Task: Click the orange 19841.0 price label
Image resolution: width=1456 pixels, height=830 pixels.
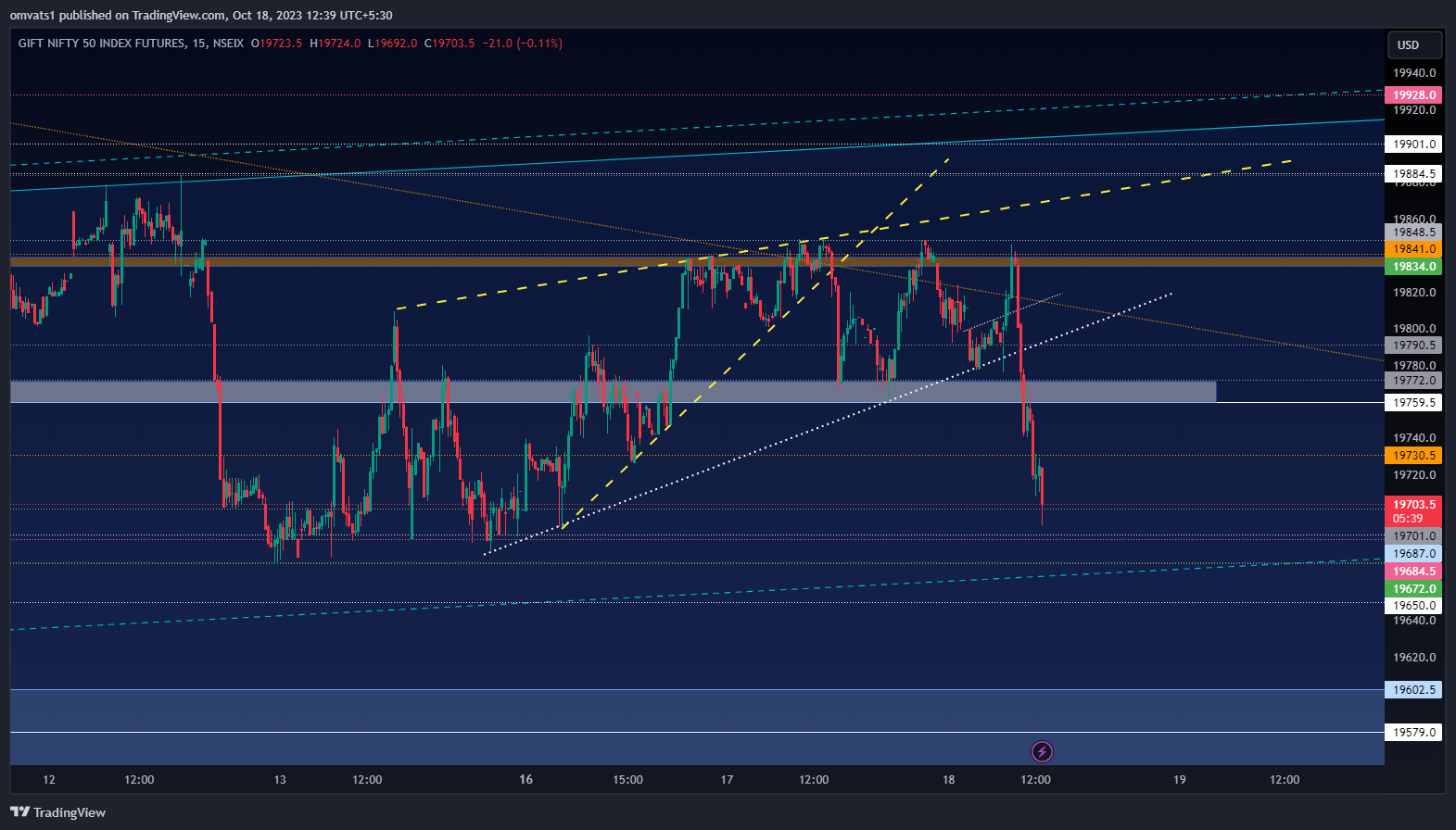Action: point(1414,249)
